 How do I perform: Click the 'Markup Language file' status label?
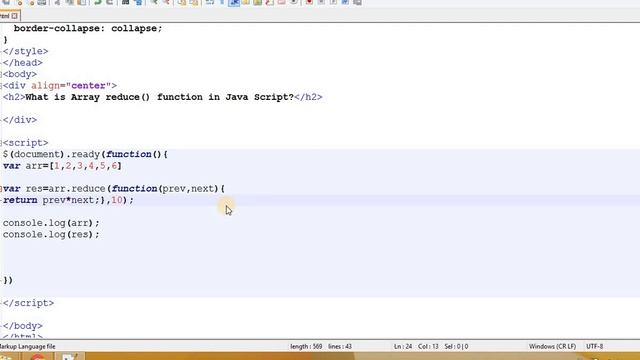27,347
